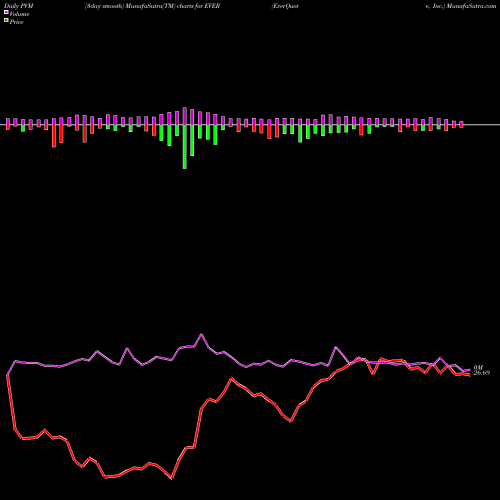The height and width of the screenshot is (500, 500).
Task: Click the Price legend swatch
Action: click(x=6, y=21)
